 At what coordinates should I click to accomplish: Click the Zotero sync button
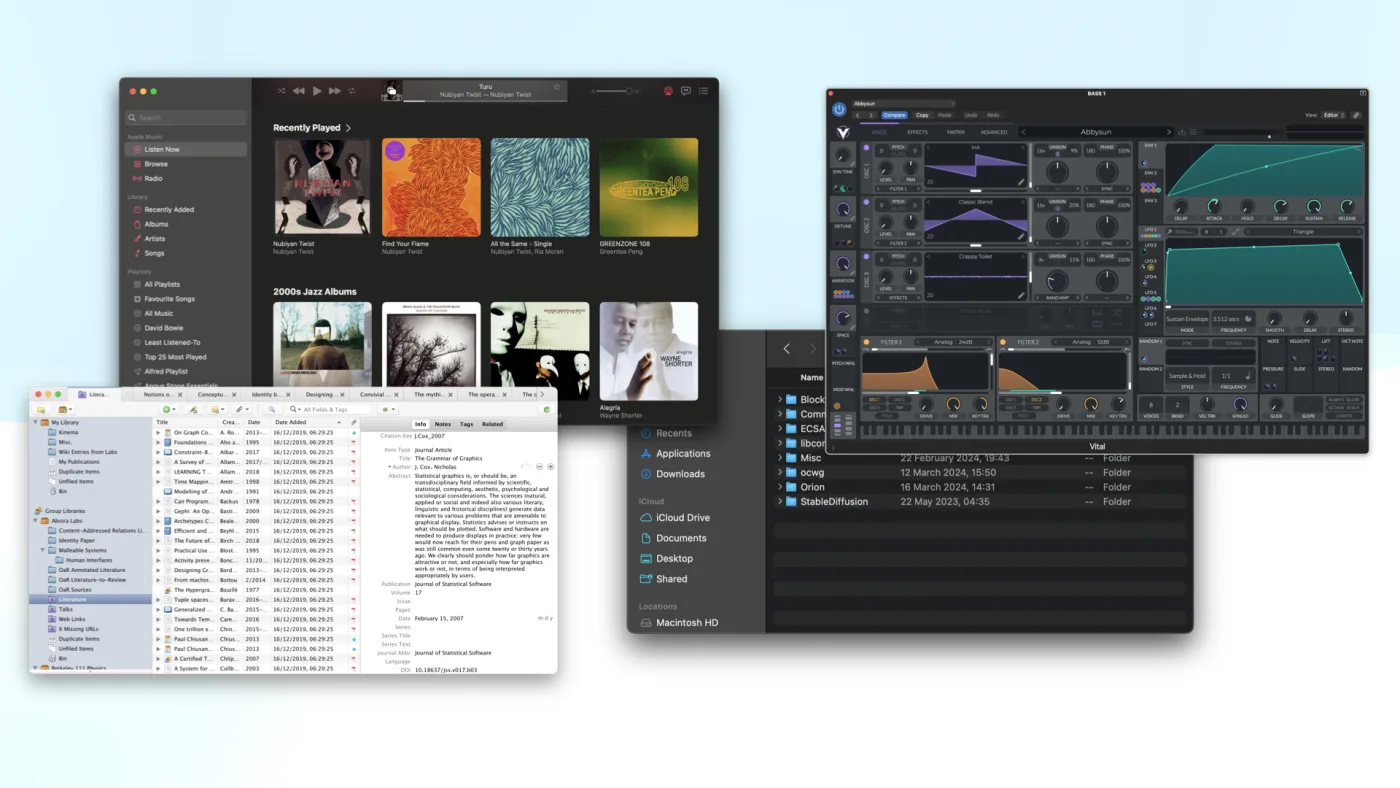point(547,409)
